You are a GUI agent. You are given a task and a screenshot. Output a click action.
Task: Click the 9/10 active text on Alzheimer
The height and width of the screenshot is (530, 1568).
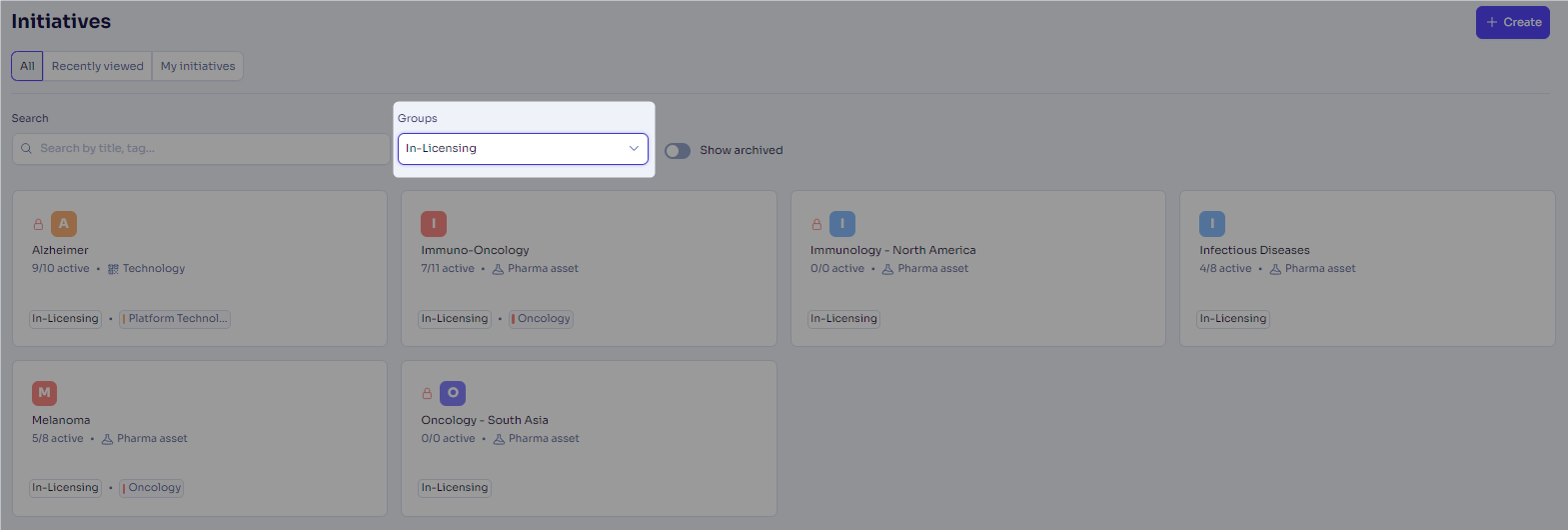tap(61, 269)
